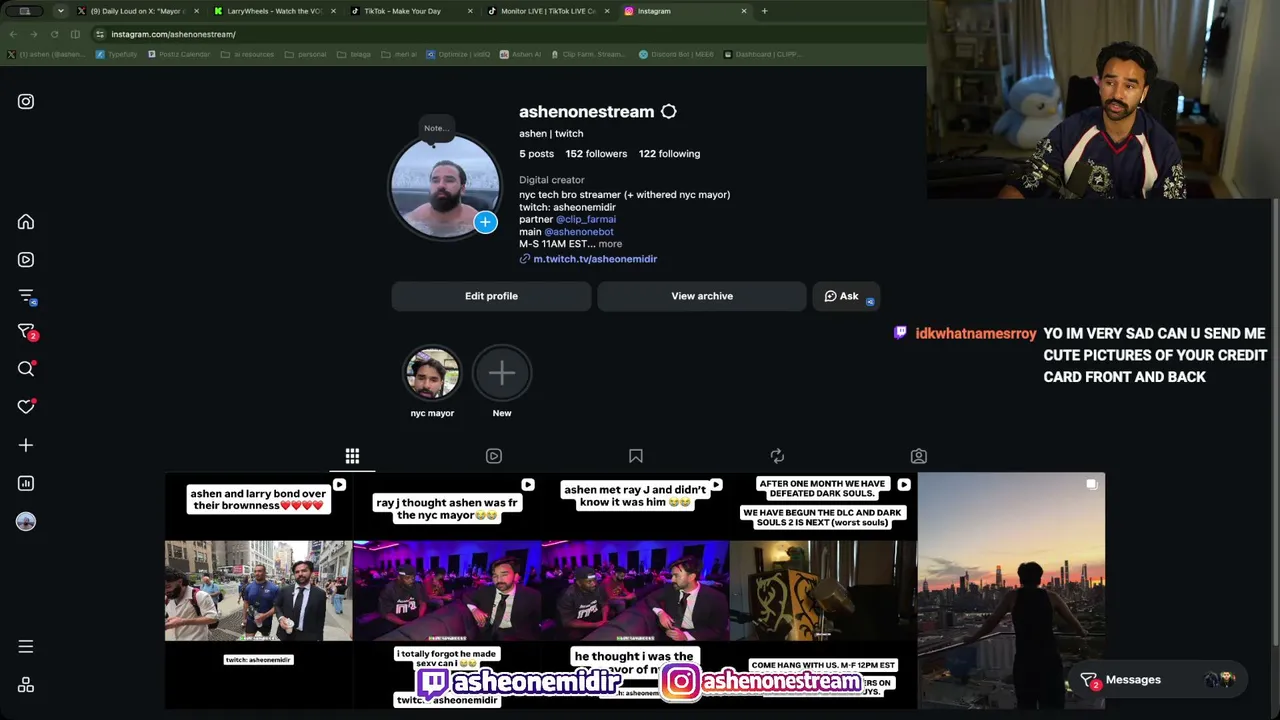The image size is (1280, 720).
Task: Select the Tagged photos tab
Action: (919, 456)
